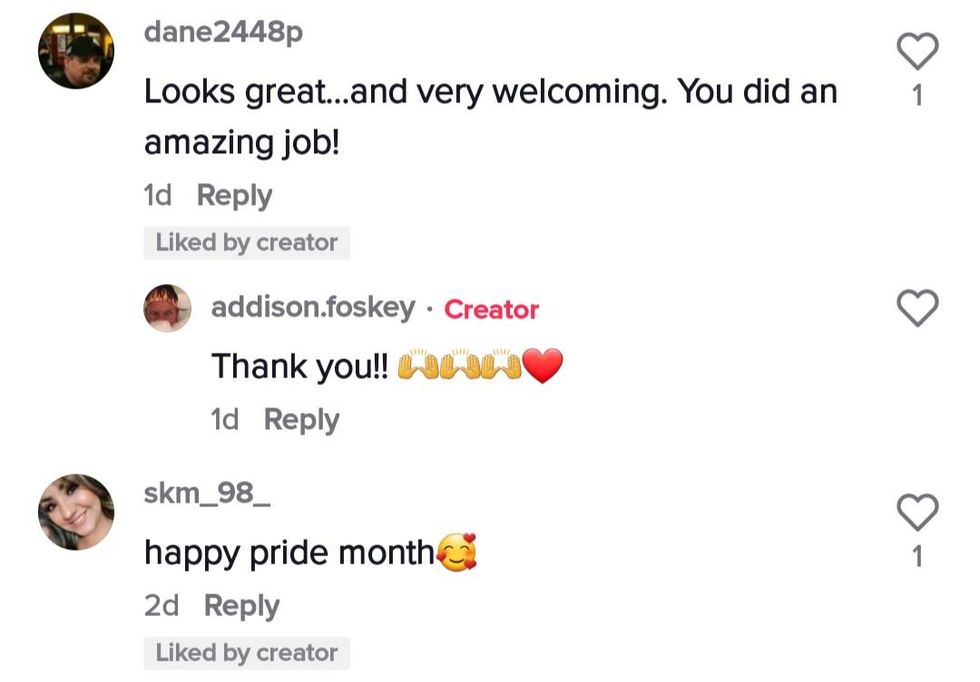Click the "happy pride month" comment text

pyautogui.click(x=289, y=553)
